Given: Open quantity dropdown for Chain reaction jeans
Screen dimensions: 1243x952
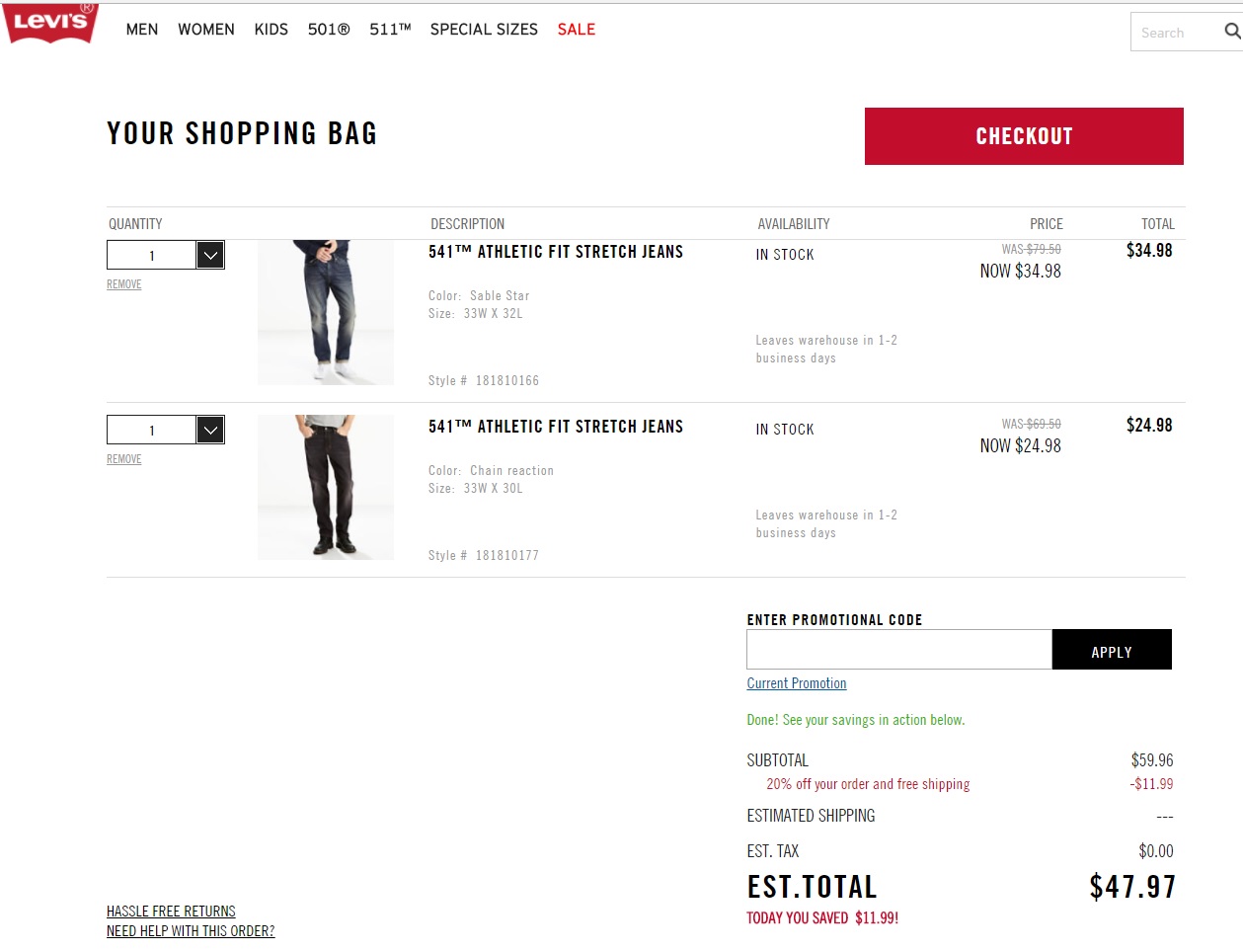Looking at the screenshot, I should (210, 430).
